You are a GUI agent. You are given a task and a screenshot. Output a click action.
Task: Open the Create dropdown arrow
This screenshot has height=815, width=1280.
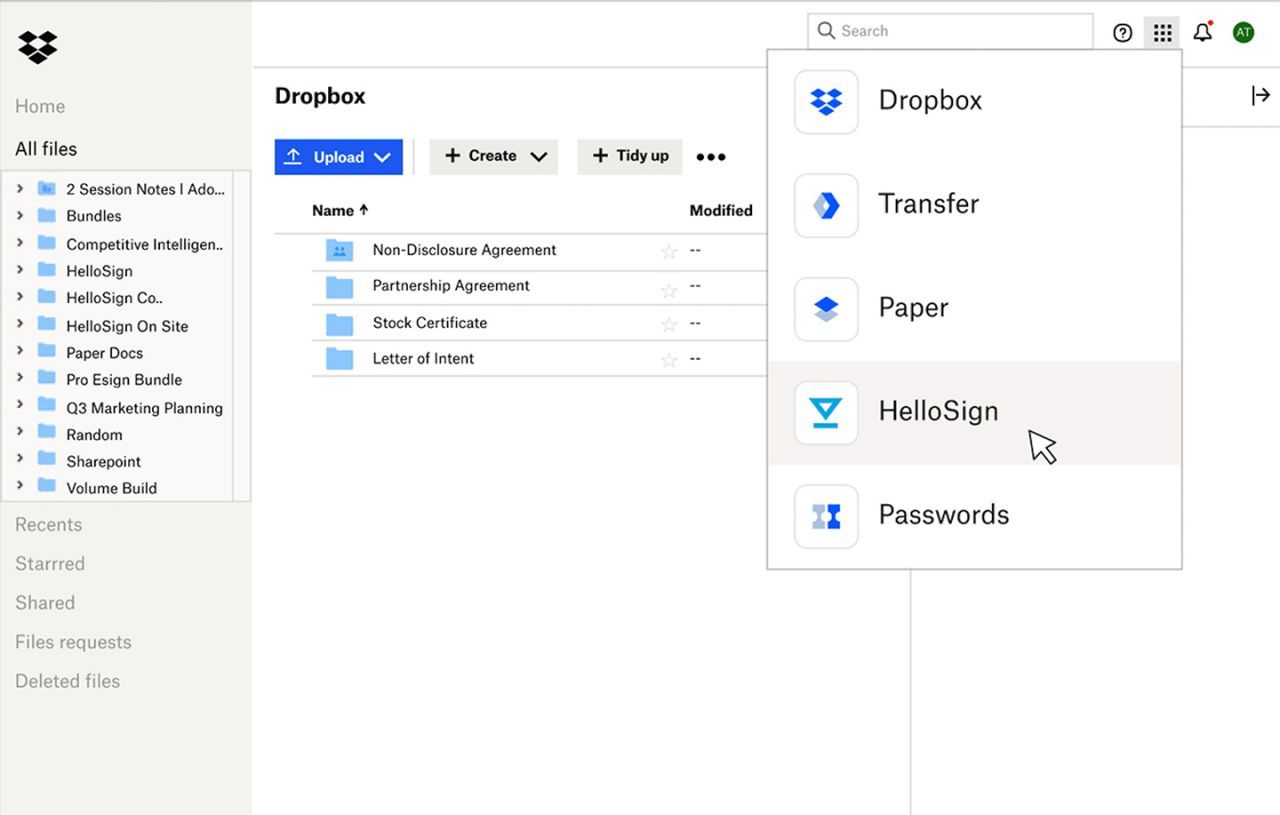pos(538,156)
